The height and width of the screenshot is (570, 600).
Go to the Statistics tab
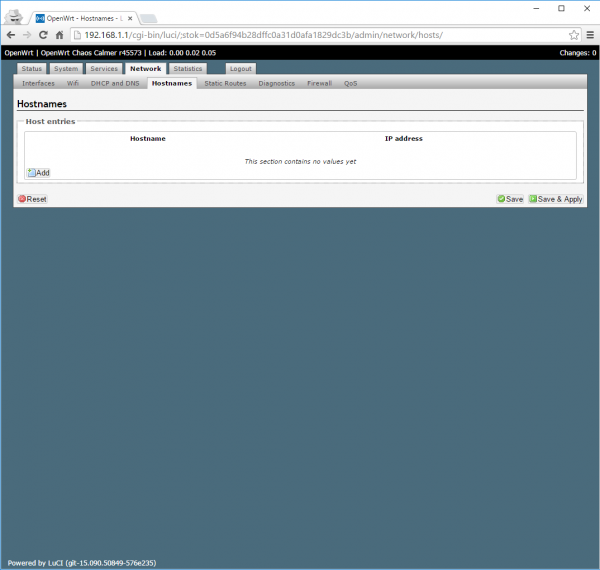[187, 69]
